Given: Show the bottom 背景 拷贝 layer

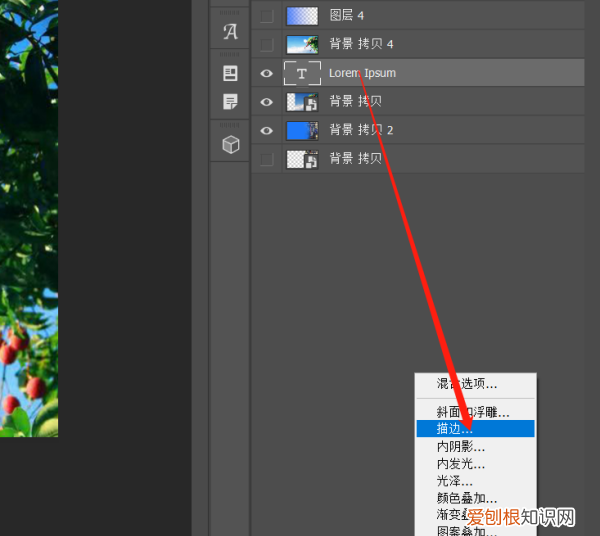Looking at the screenshot, I should [x=267, y=159].
